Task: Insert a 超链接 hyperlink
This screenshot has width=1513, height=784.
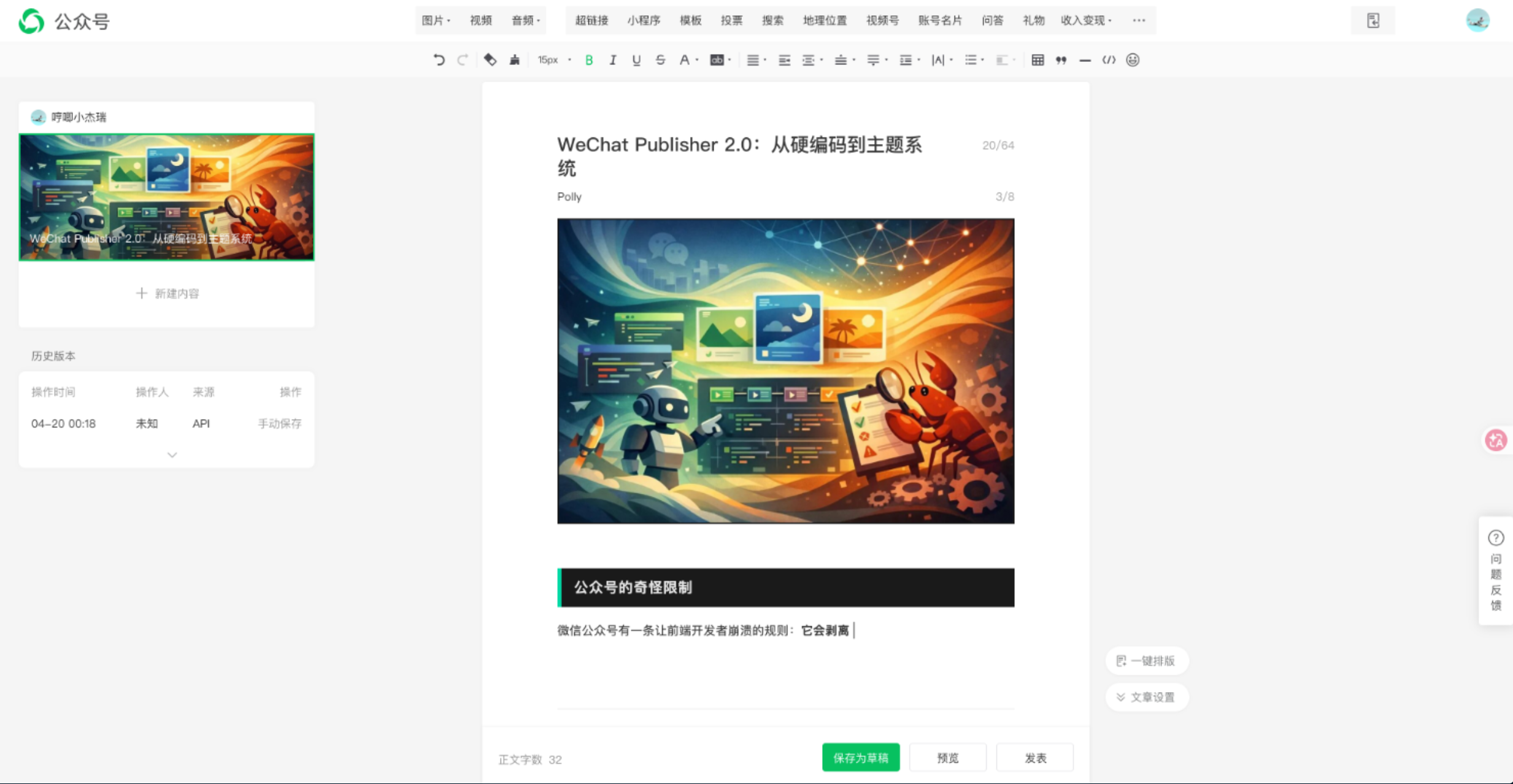Action: 591,20
